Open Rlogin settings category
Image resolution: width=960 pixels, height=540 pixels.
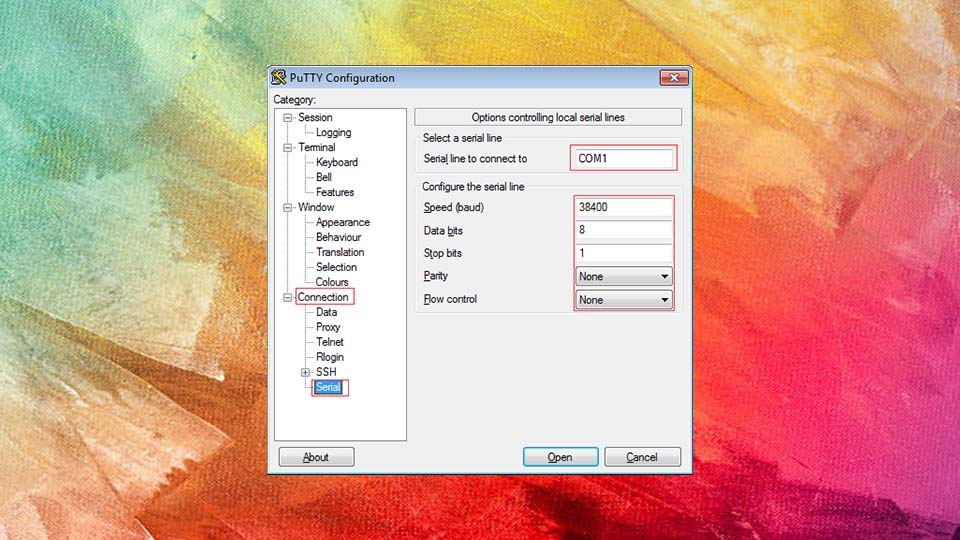click(329, 357)
